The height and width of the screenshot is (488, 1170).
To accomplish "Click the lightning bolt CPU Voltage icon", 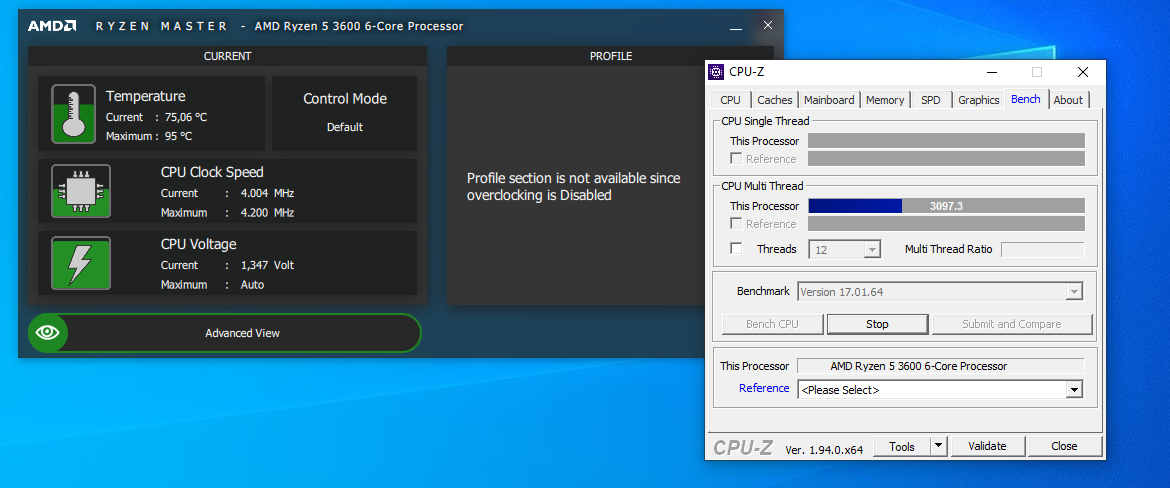I will (x=81, y=263).
